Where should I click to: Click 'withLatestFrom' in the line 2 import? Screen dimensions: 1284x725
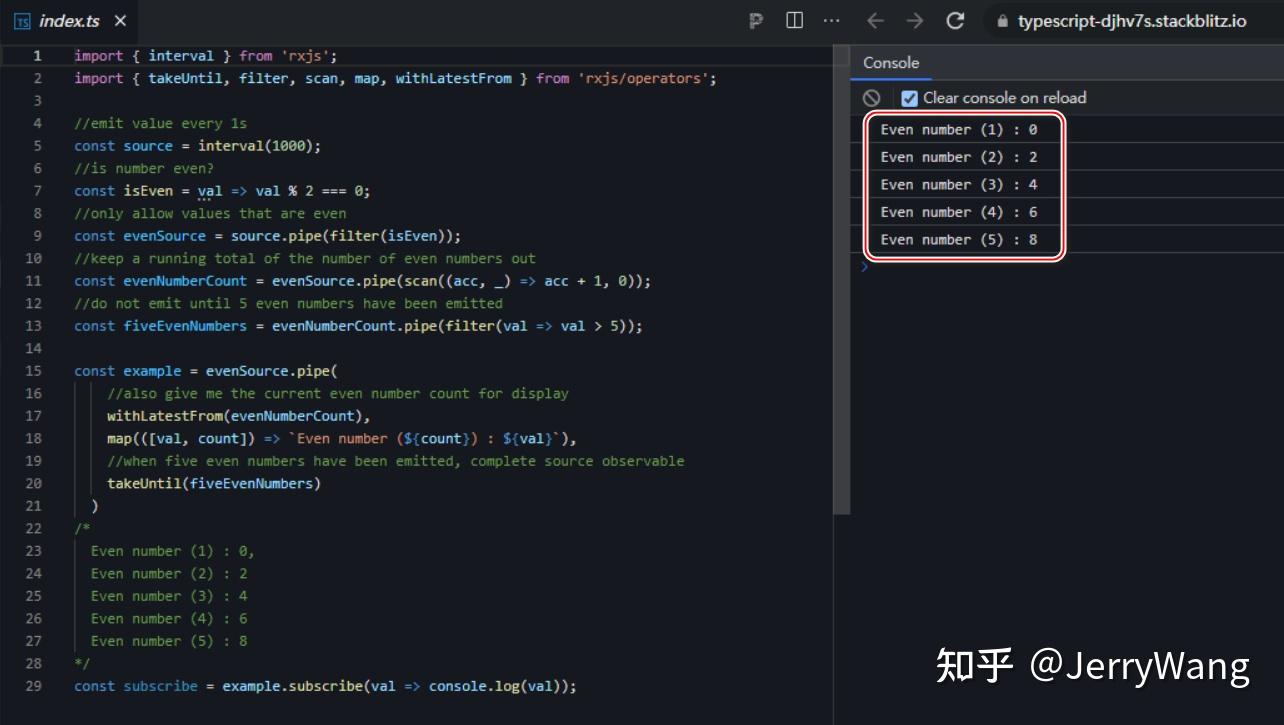point(453,78)
